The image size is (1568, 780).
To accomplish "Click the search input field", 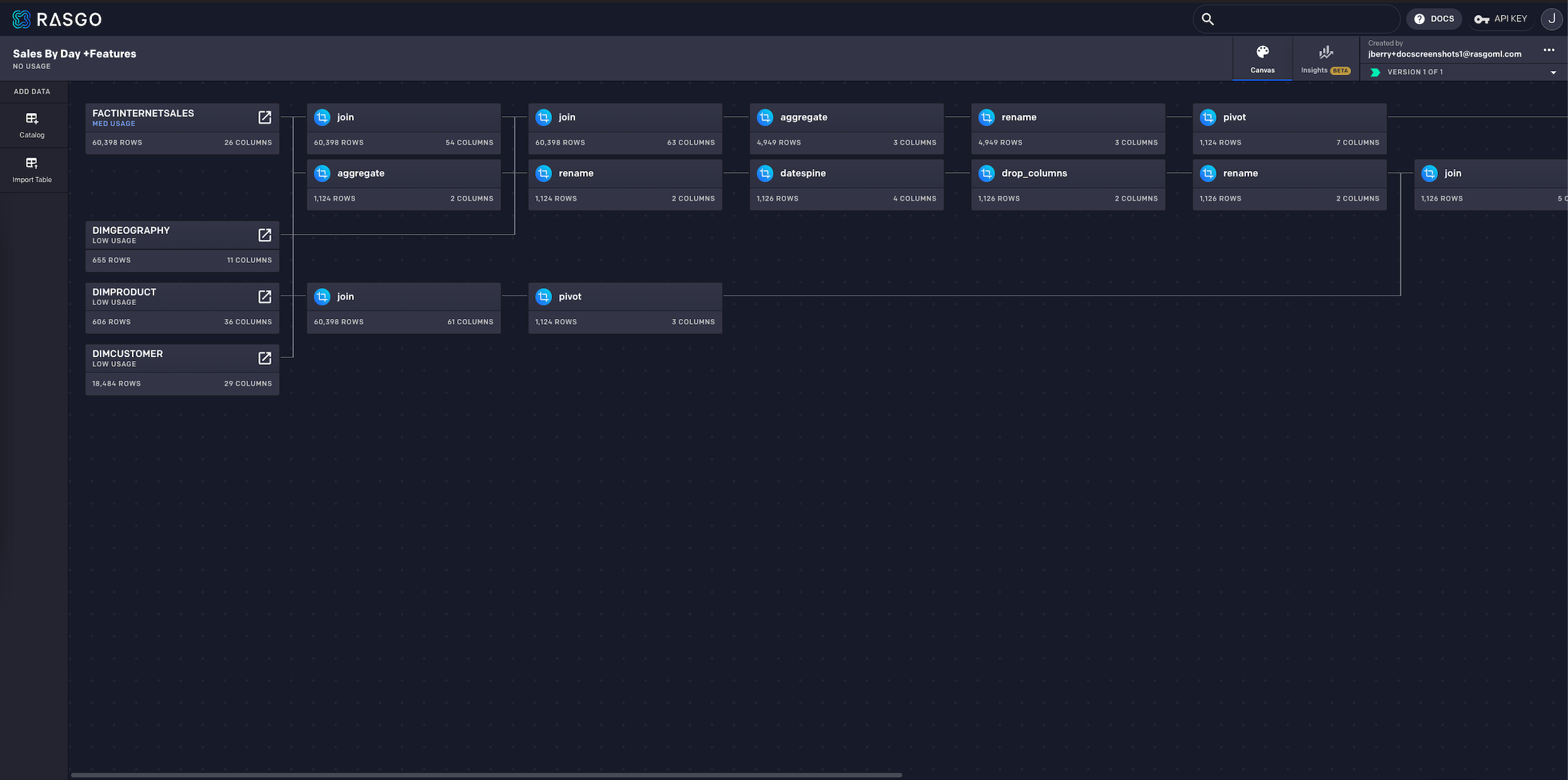I will (1301, 19).
